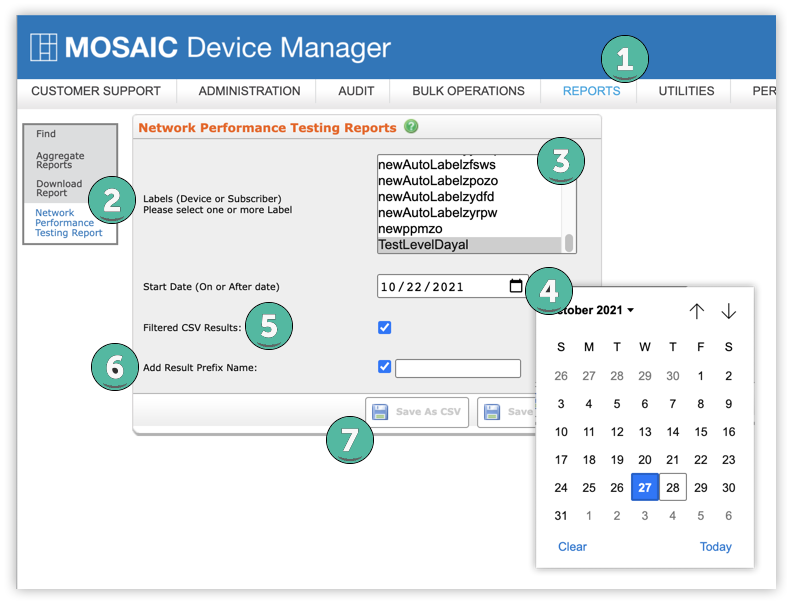Screen dimensions: 787x605
Task: Select label TestLevelDayal
Action: (x=469, y=245)
